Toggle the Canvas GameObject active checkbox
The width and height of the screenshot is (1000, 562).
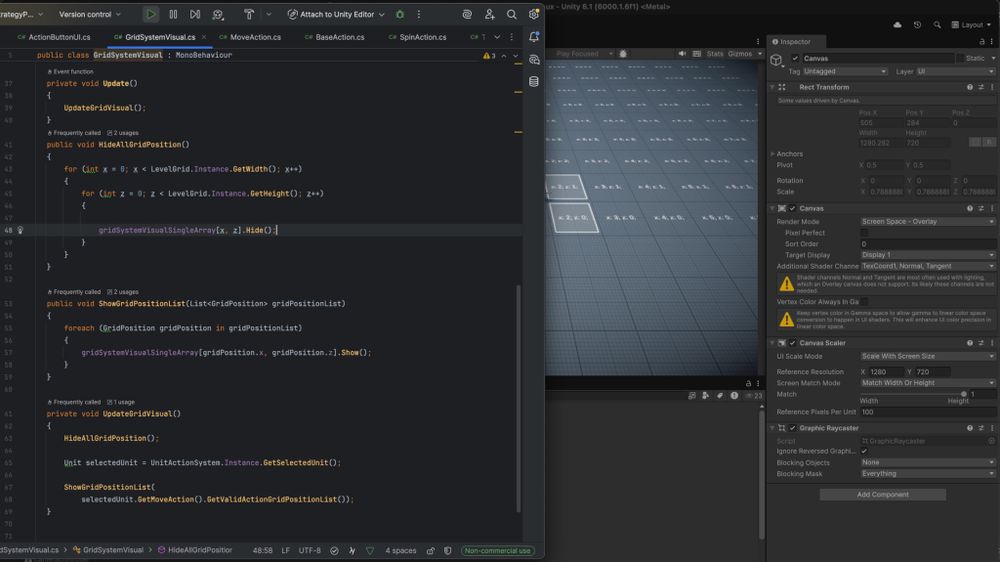coord(796,59)
